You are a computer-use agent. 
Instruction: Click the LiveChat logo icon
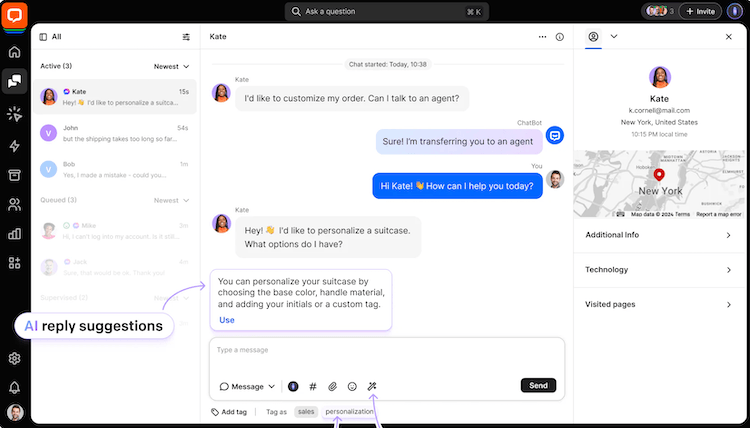[14, 15]
